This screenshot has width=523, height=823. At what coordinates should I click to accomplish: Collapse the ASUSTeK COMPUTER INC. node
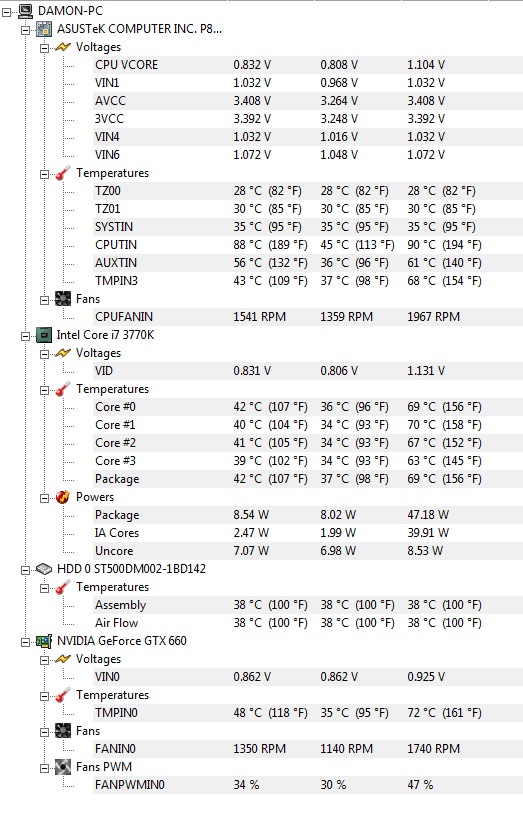25,30
